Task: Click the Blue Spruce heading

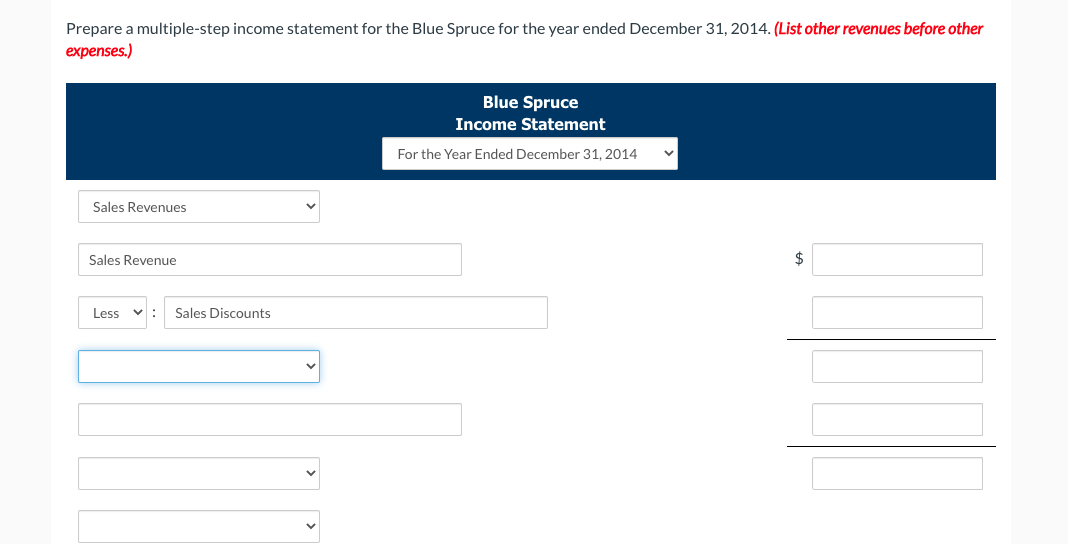Action: [x=530, y=102]
